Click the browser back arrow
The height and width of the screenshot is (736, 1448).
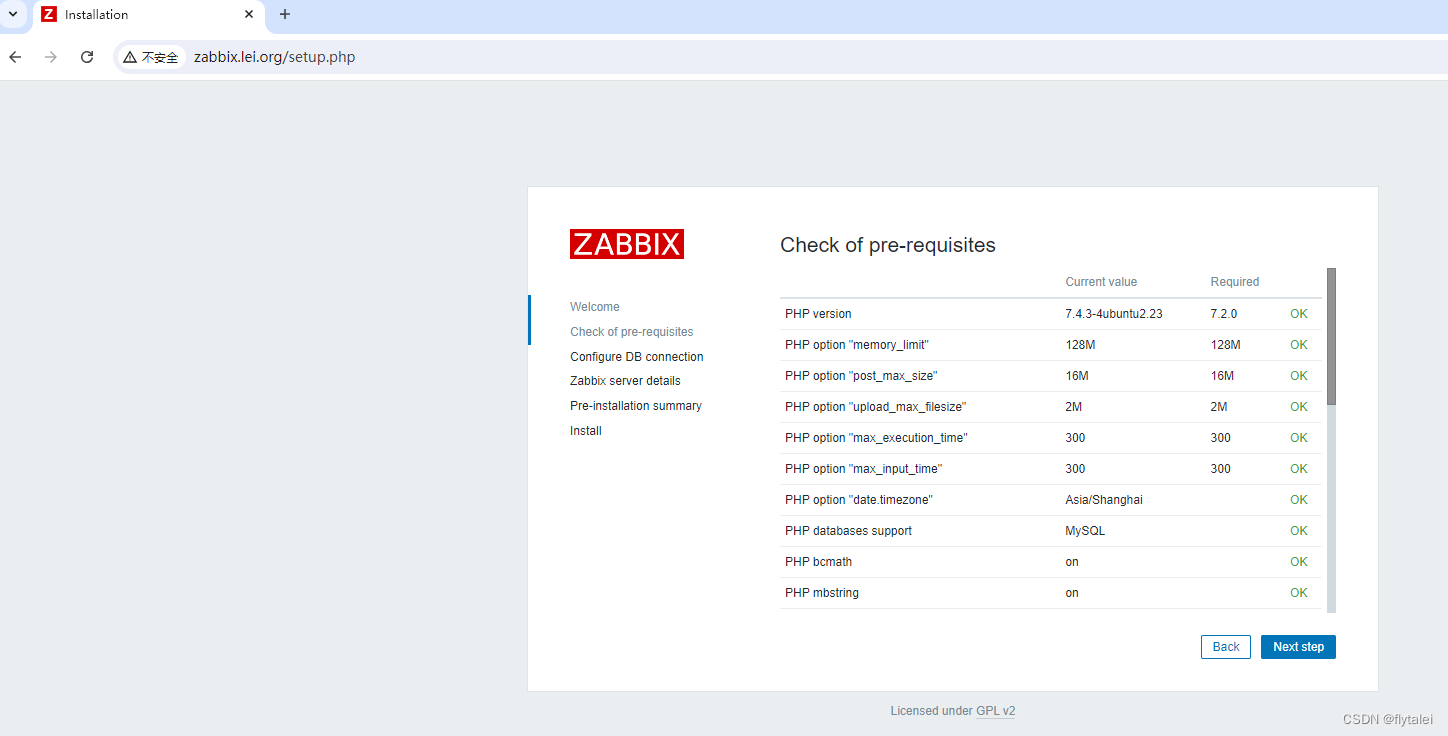point(15,57)
